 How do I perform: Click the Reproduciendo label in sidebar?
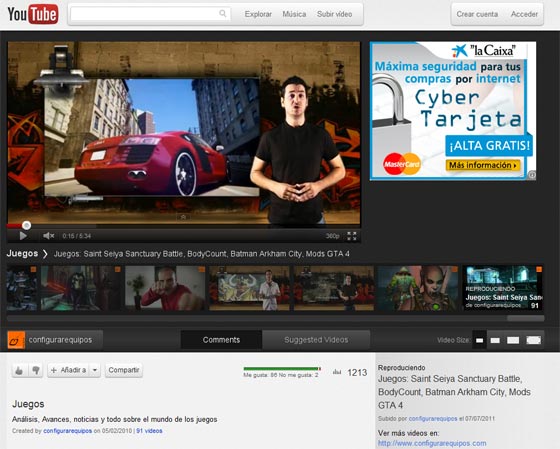(401, 368)
